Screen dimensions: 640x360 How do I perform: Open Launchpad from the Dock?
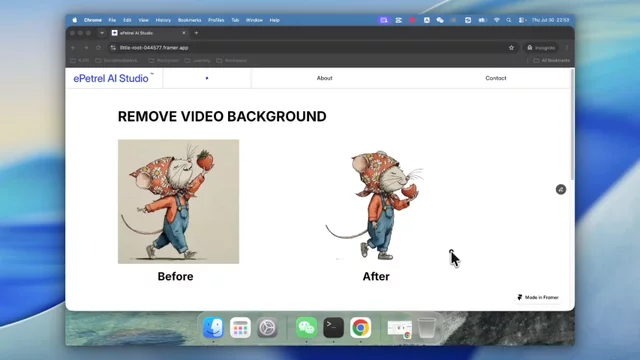pyautogui.click(x=240, y=327)
